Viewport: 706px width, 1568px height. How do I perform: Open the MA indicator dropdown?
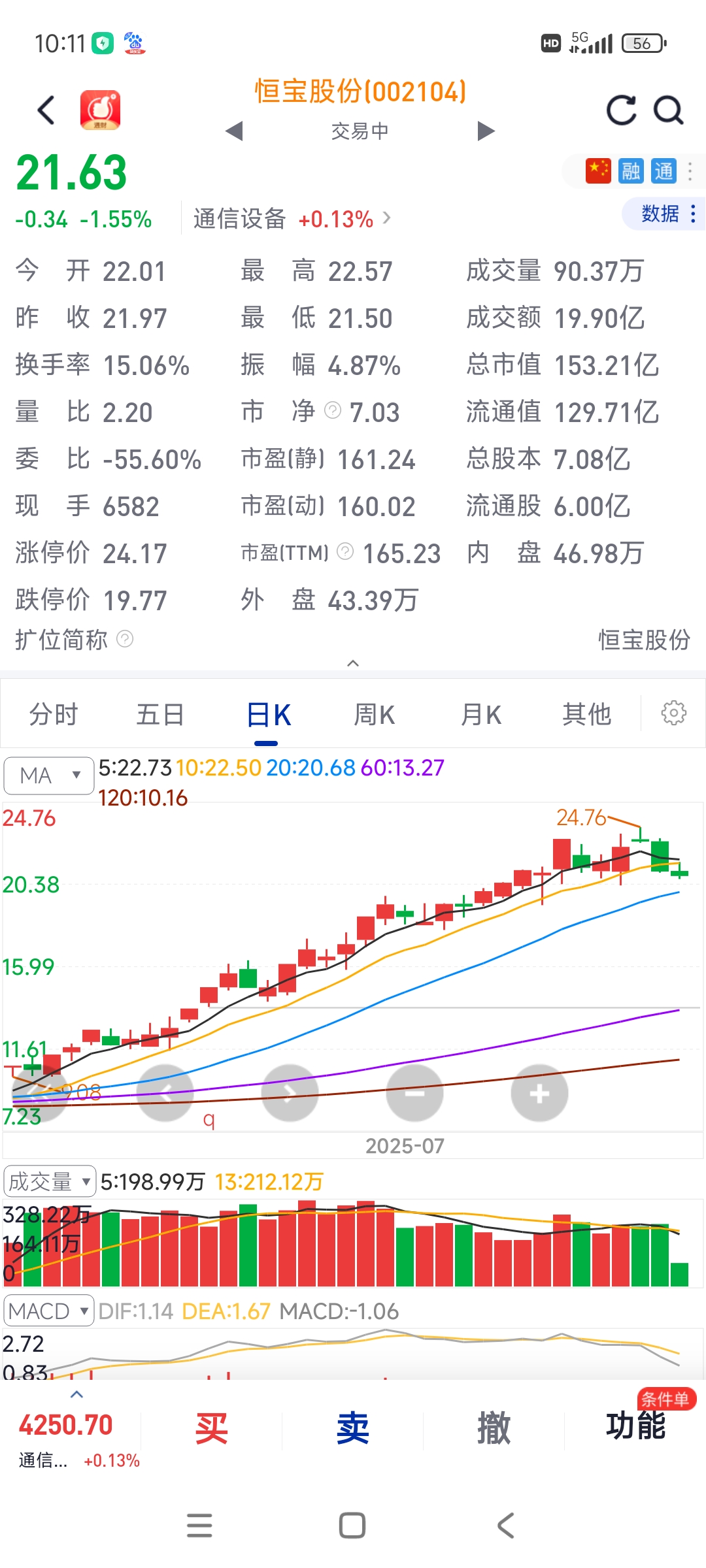coord(48,776)
